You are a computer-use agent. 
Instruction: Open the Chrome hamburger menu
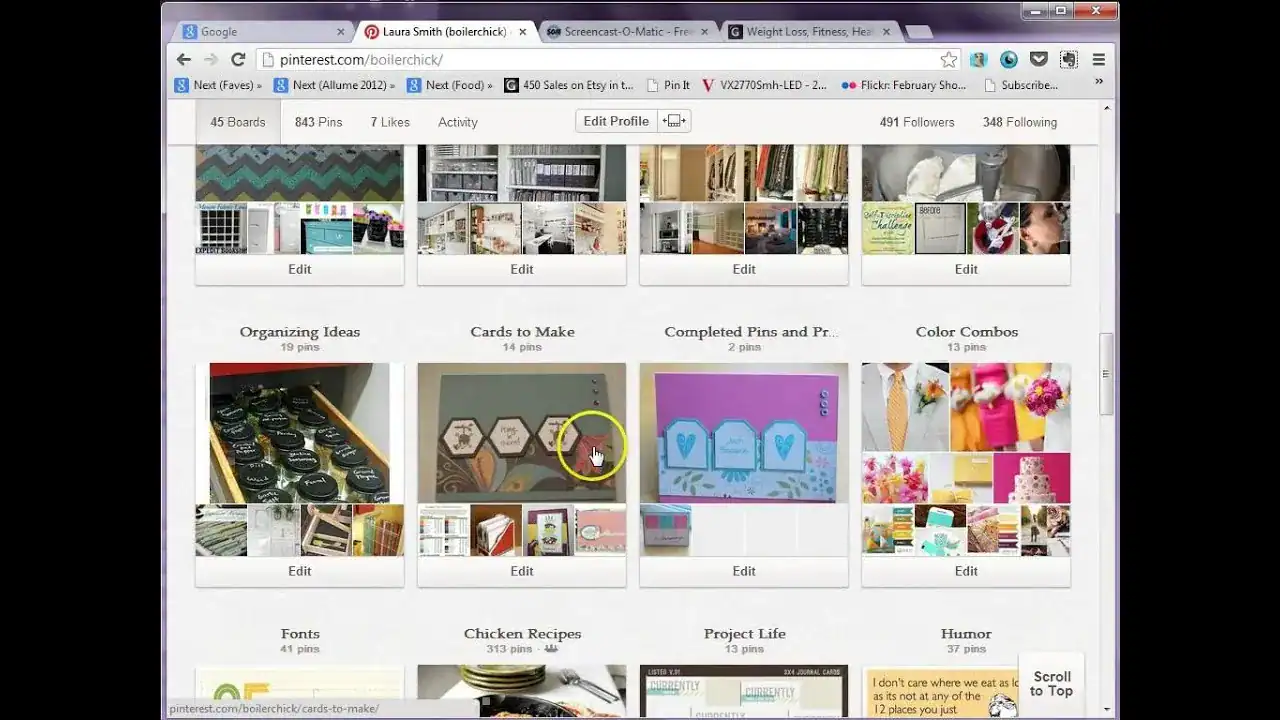click(x=1098, y=60)
